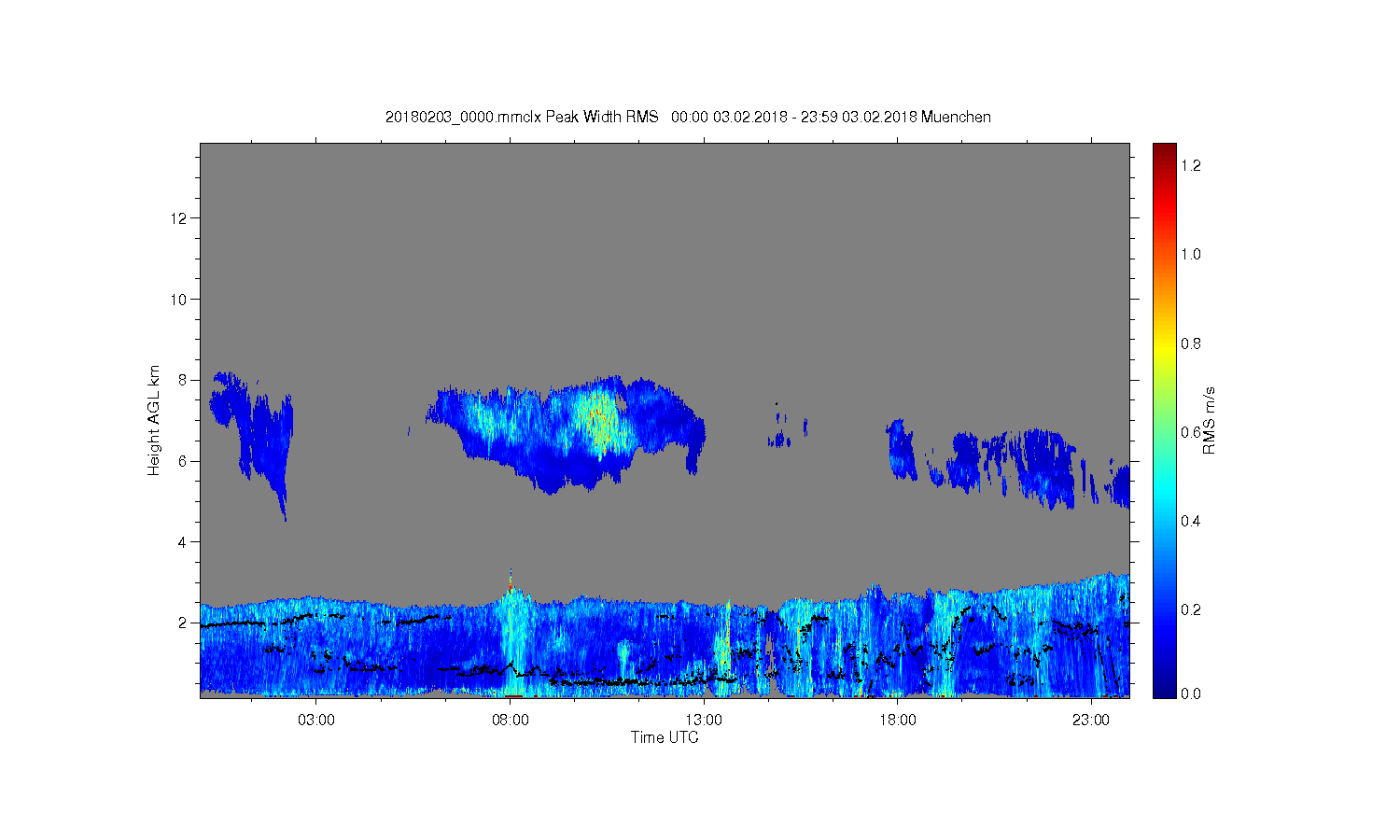1400x840 pixels.
Task: Select the height axis tick label 4
Action: 183,542
